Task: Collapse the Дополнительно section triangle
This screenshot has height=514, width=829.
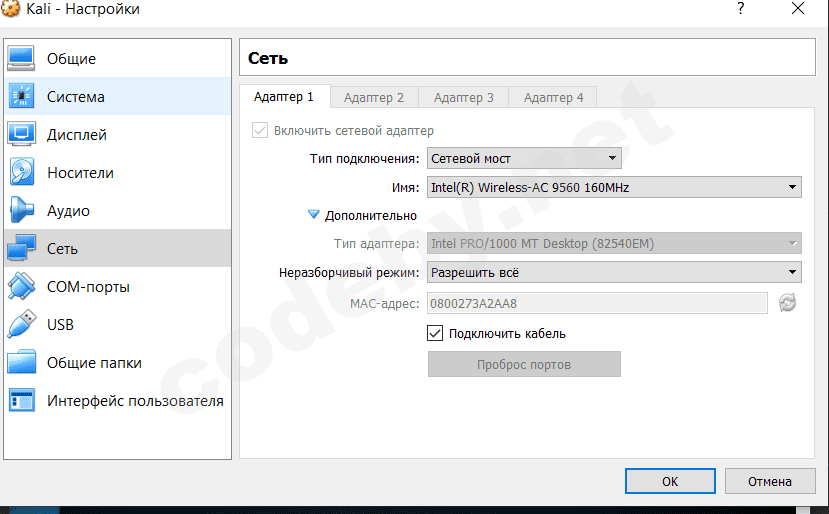Action: 314,215
